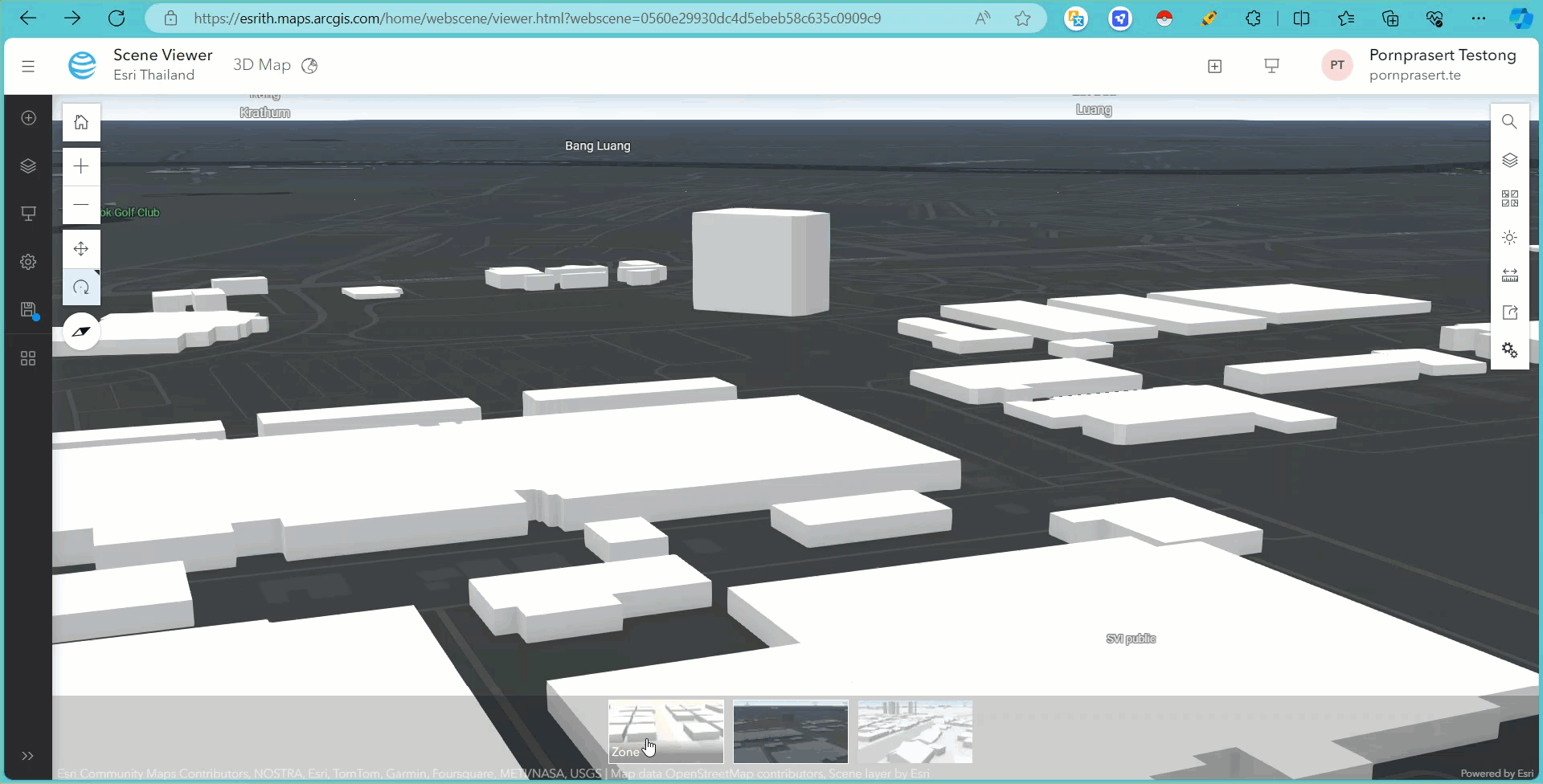Select the Pan navigation tool
Image resolution: width=1543 pixels, height=784 pixels.
click(81, 249)
